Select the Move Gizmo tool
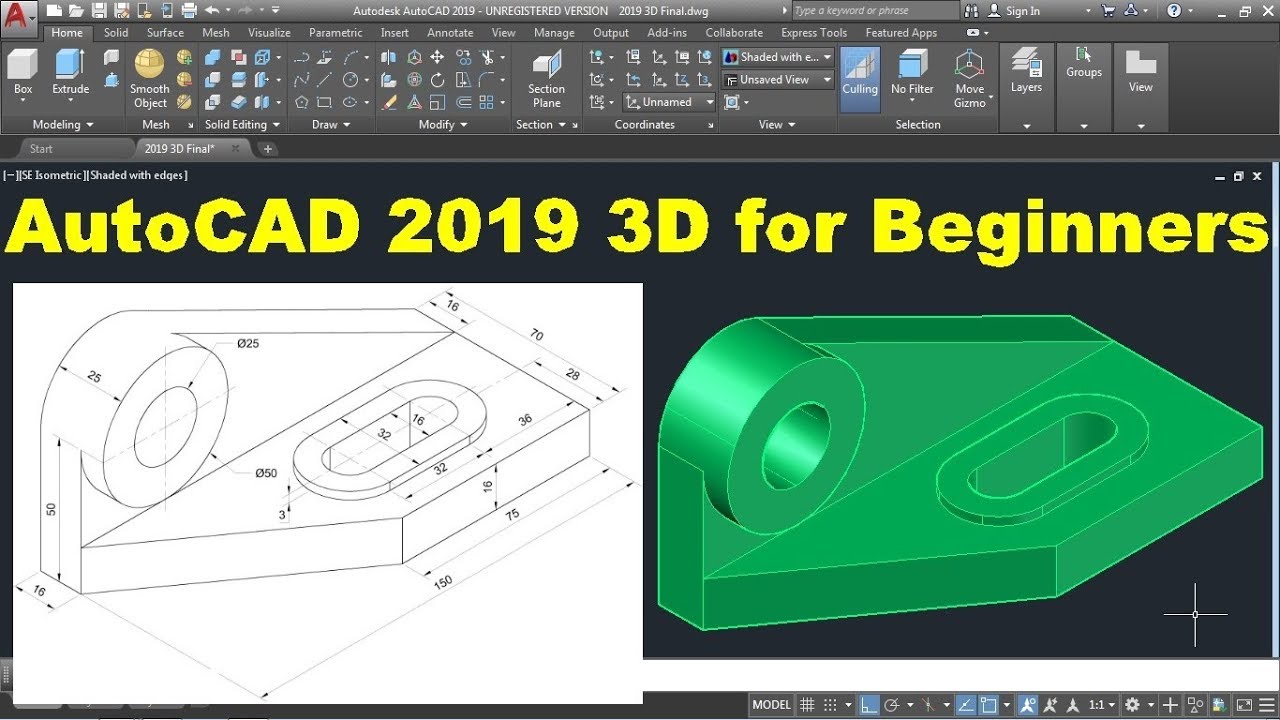1280x720 pixels. click(x=969, y=78)
